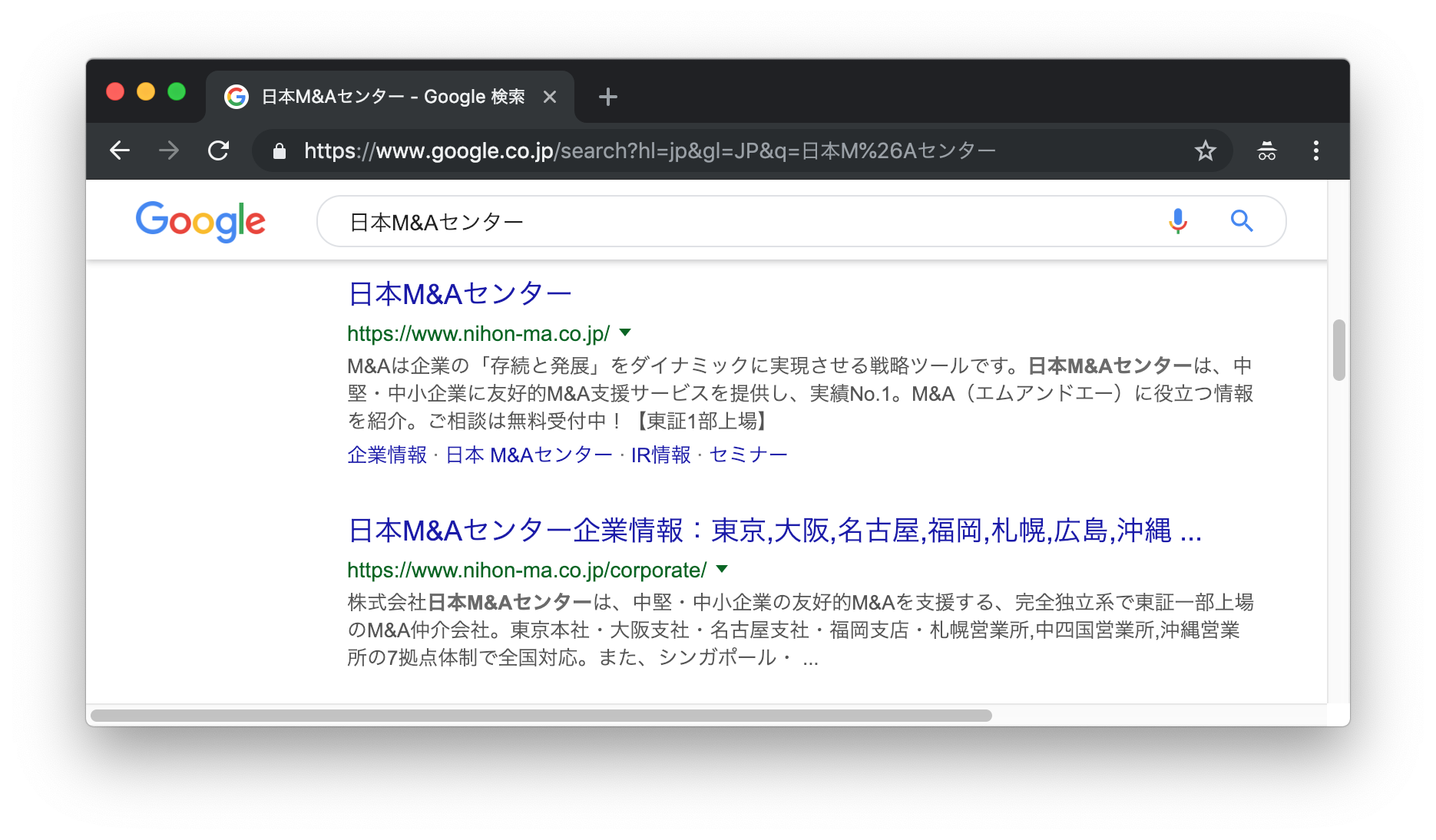Open the first result titled 日本M&Aセンター
Screen dimensions: 1436x840
pos(458,293)
